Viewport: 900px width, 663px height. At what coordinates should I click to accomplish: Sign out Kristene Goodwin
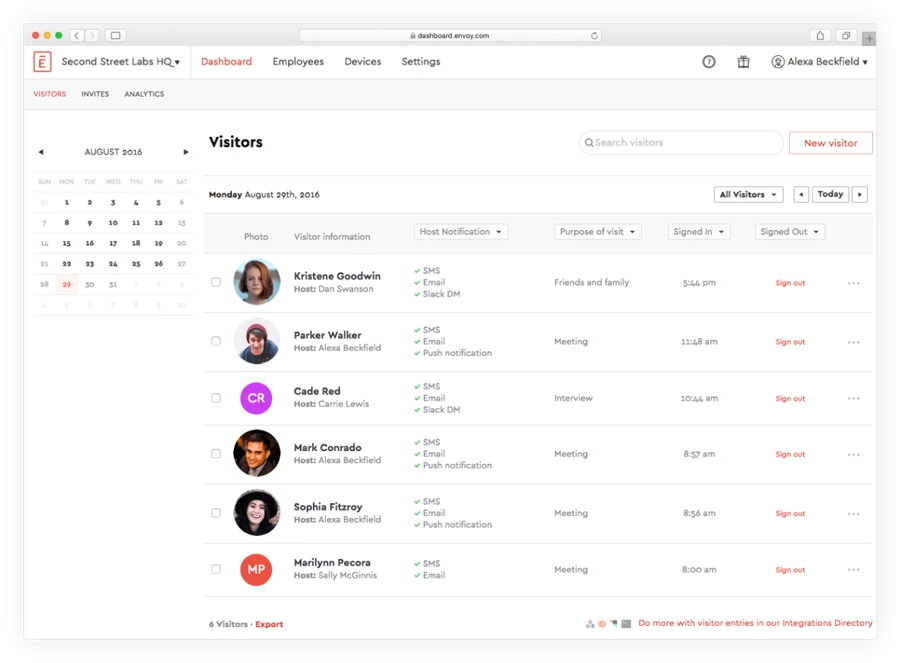tap(790, 283)
